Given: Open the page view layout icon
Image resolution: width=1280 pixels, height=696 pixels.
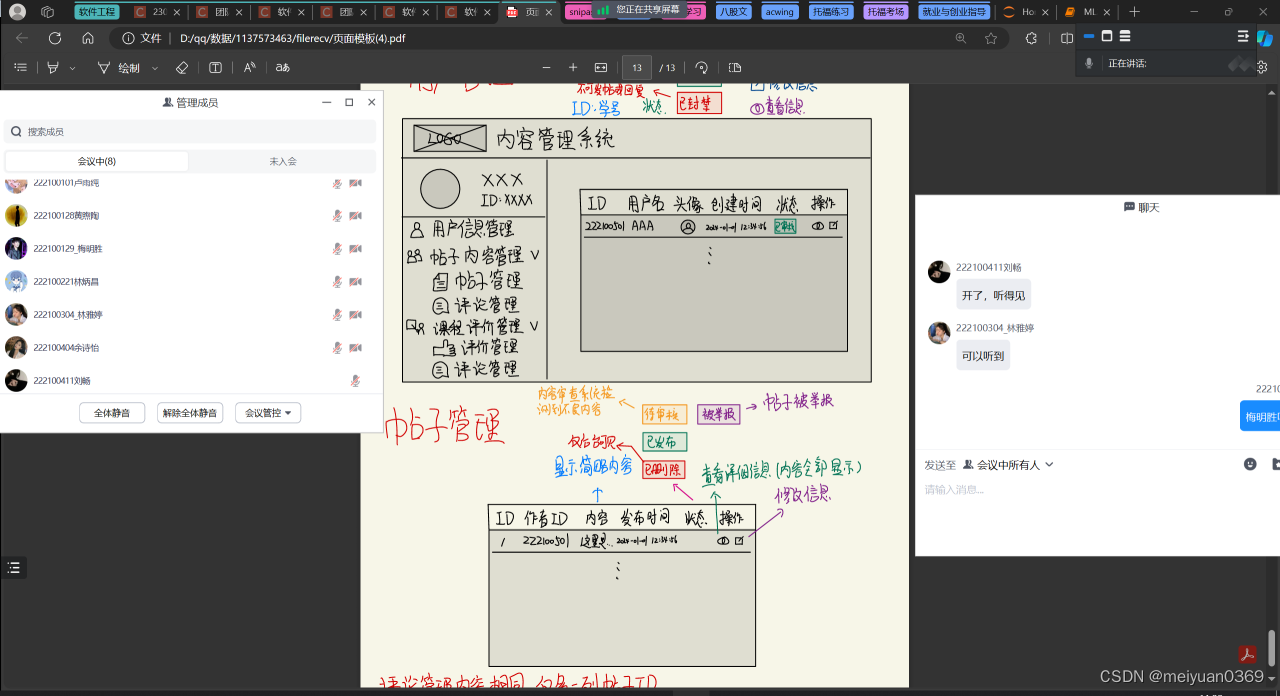Looking at the screenshot, I should click(x=735, y=67).
